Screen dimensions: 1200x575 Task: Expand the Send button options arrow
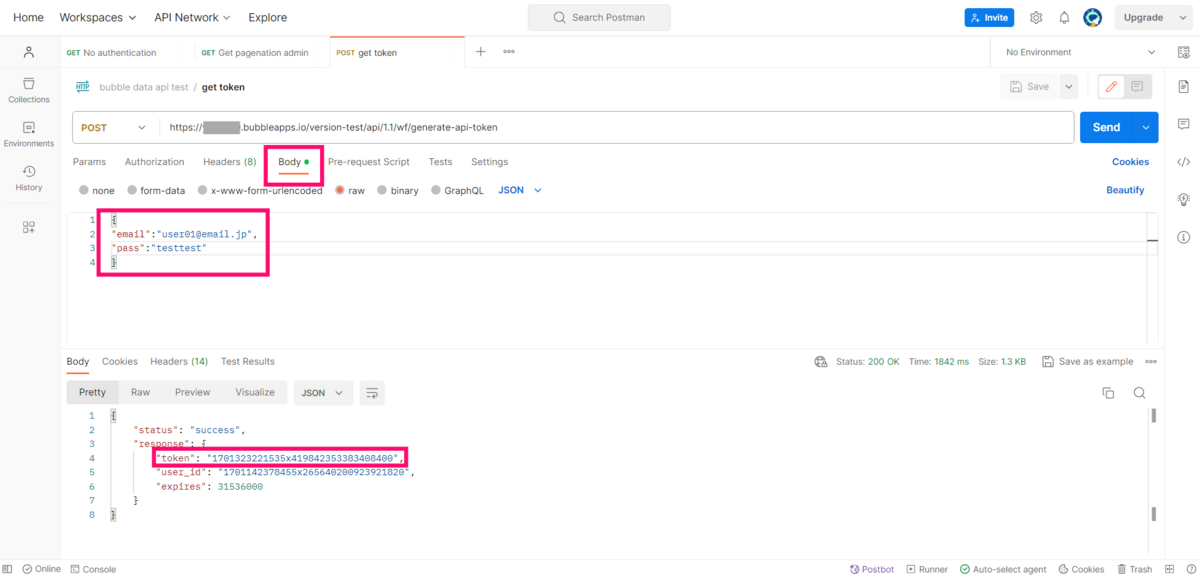pyautogui.click(x=1146, y=127)
